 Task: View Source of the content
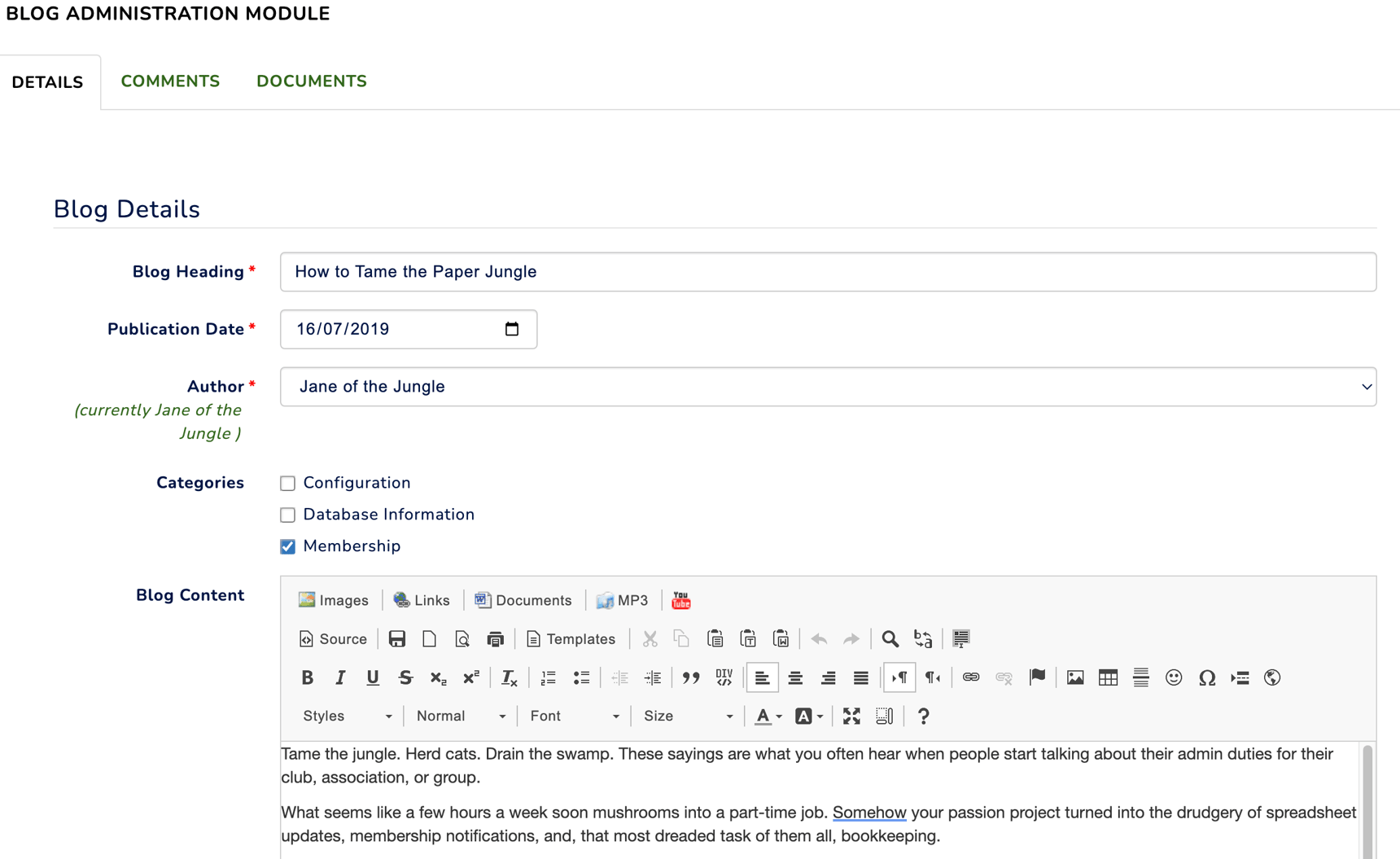tap(333, 639)
